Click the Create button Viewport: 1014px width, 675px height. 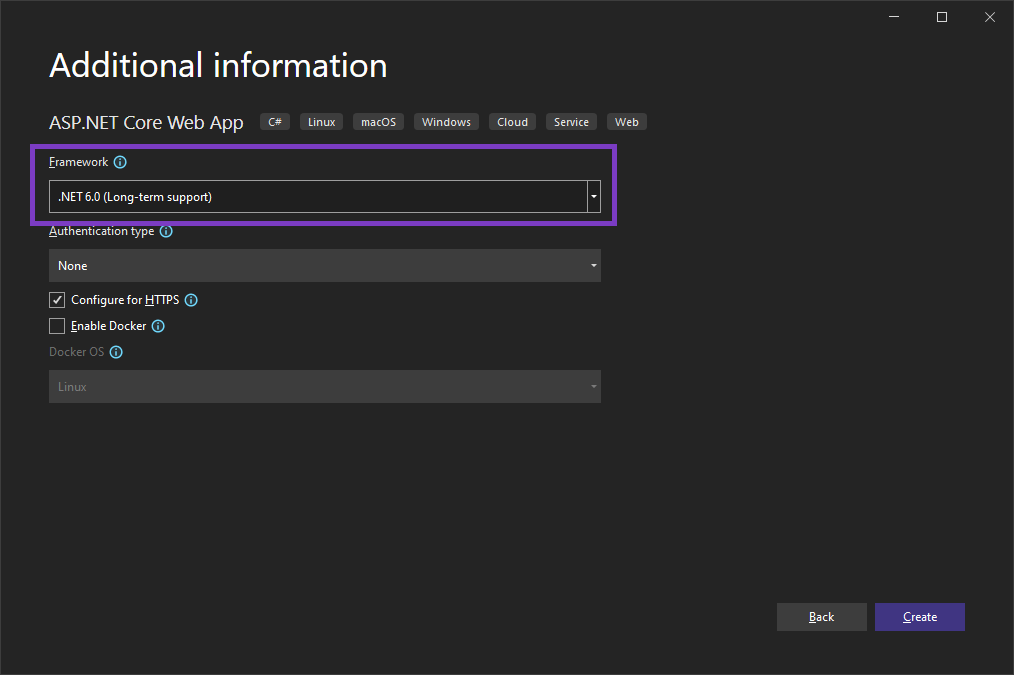pos(920,617)
